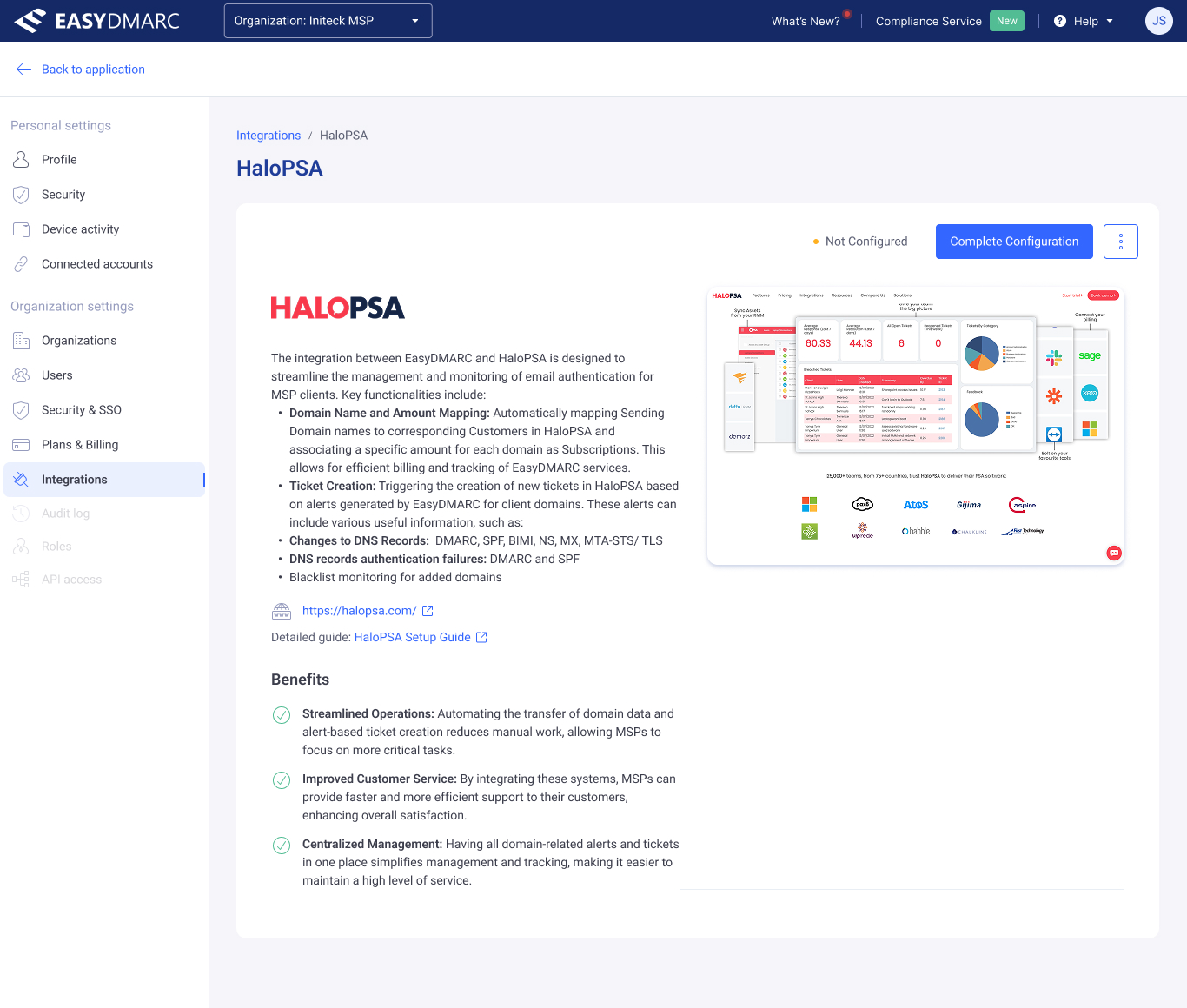The height and width of the screenshot is (1008, 1187).
Task: Click the Roles icon in sidebar
Action: point(21,547)
